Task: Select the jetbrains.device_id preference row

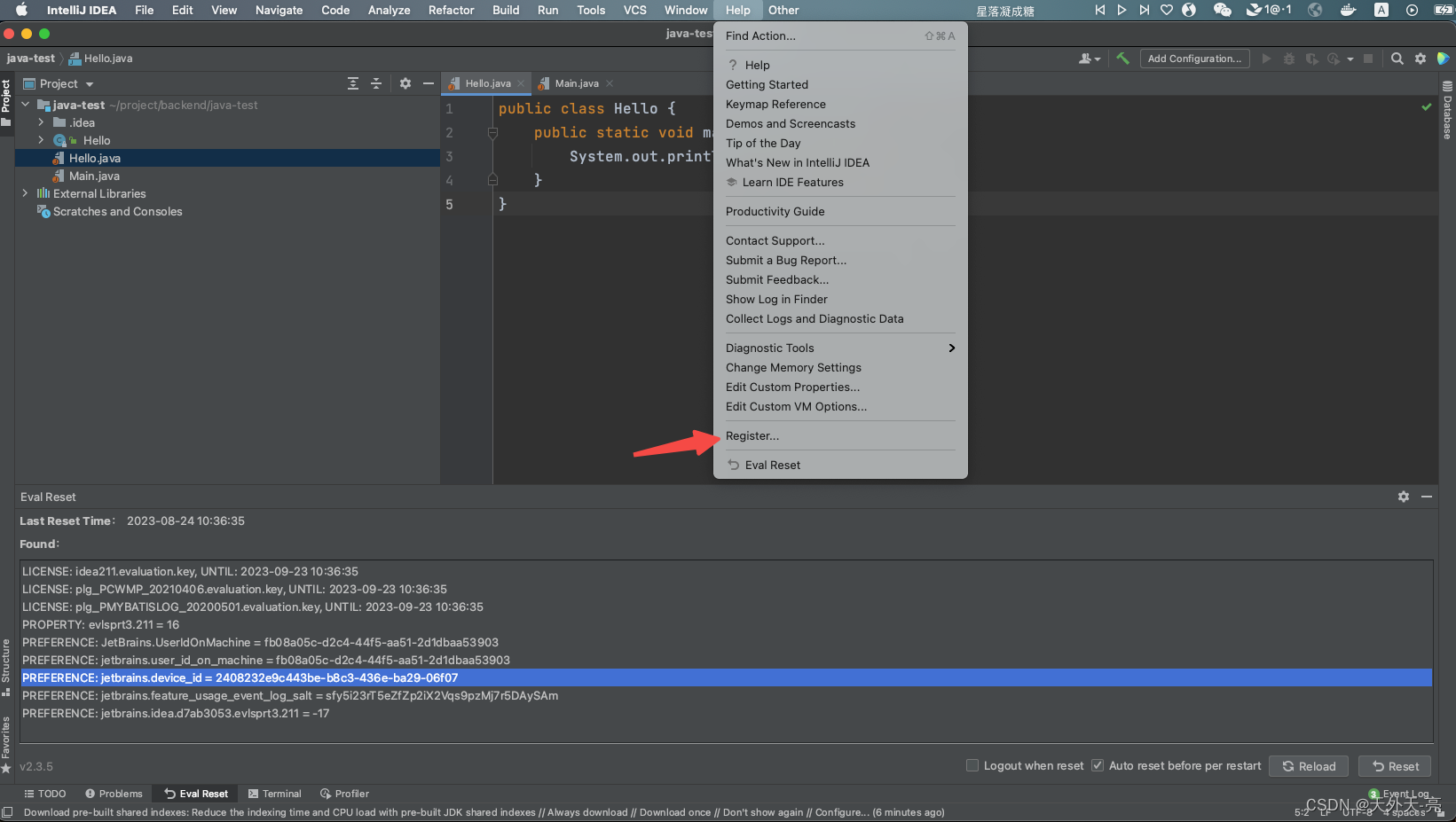Action: click(726, 677)
